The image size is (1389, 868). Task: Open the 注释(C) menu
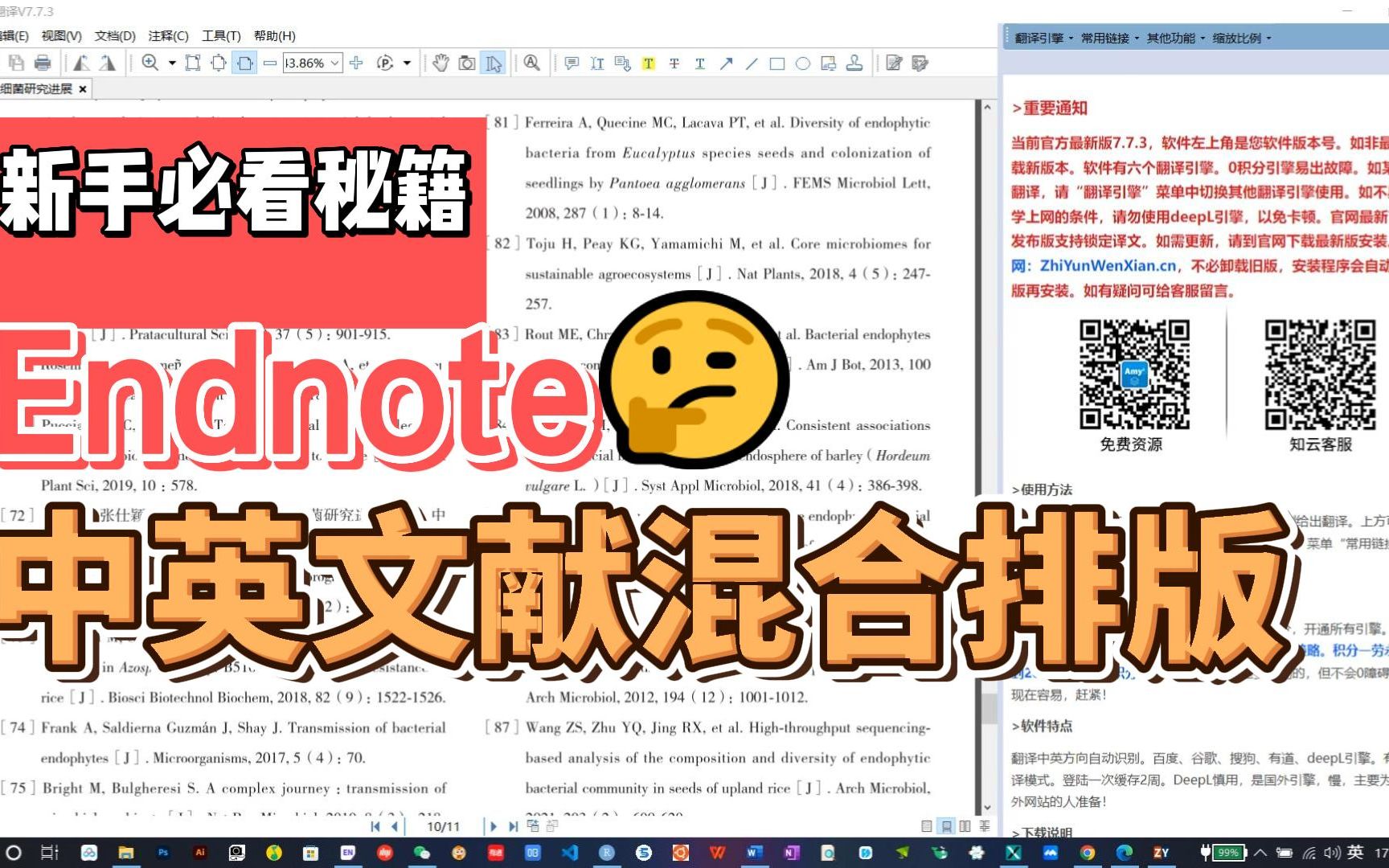click(x=168, y=36)
